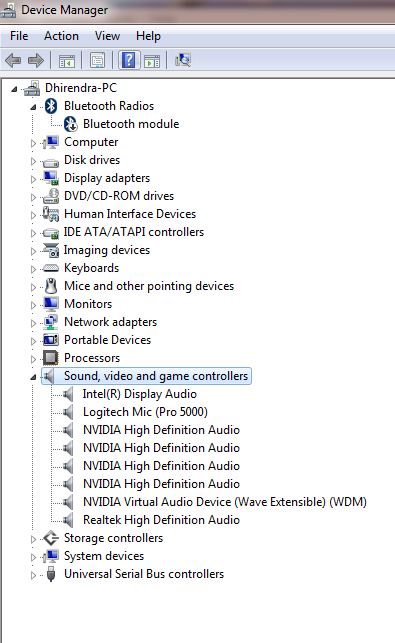This screenshot has height=643, width=395.
Task: Select Mice and other pointing devices
Action: [149, 286]
